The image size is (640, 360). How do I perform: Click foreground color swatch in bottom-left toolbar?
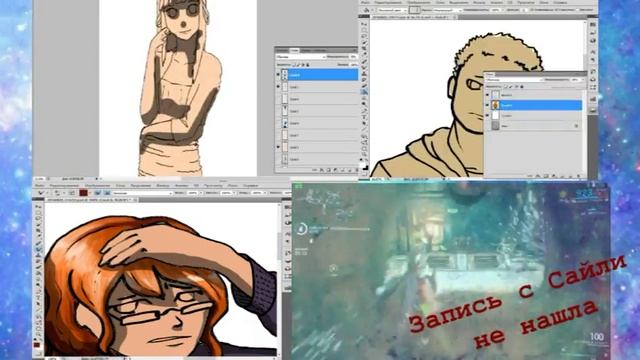tap(37, 345)
